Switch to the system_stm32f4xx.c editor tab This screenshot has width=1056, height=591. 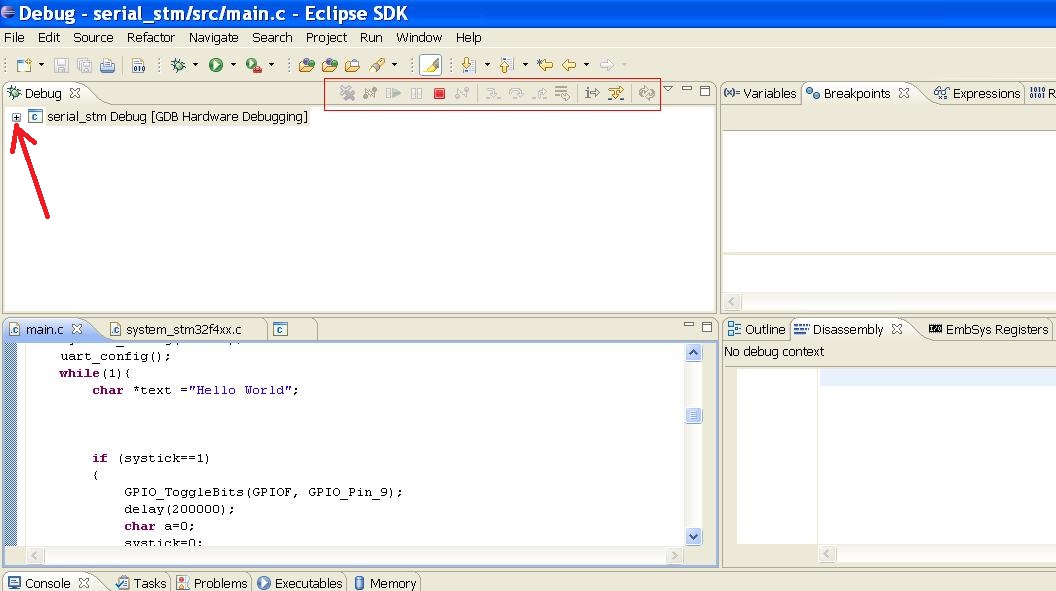coord(175,329)
